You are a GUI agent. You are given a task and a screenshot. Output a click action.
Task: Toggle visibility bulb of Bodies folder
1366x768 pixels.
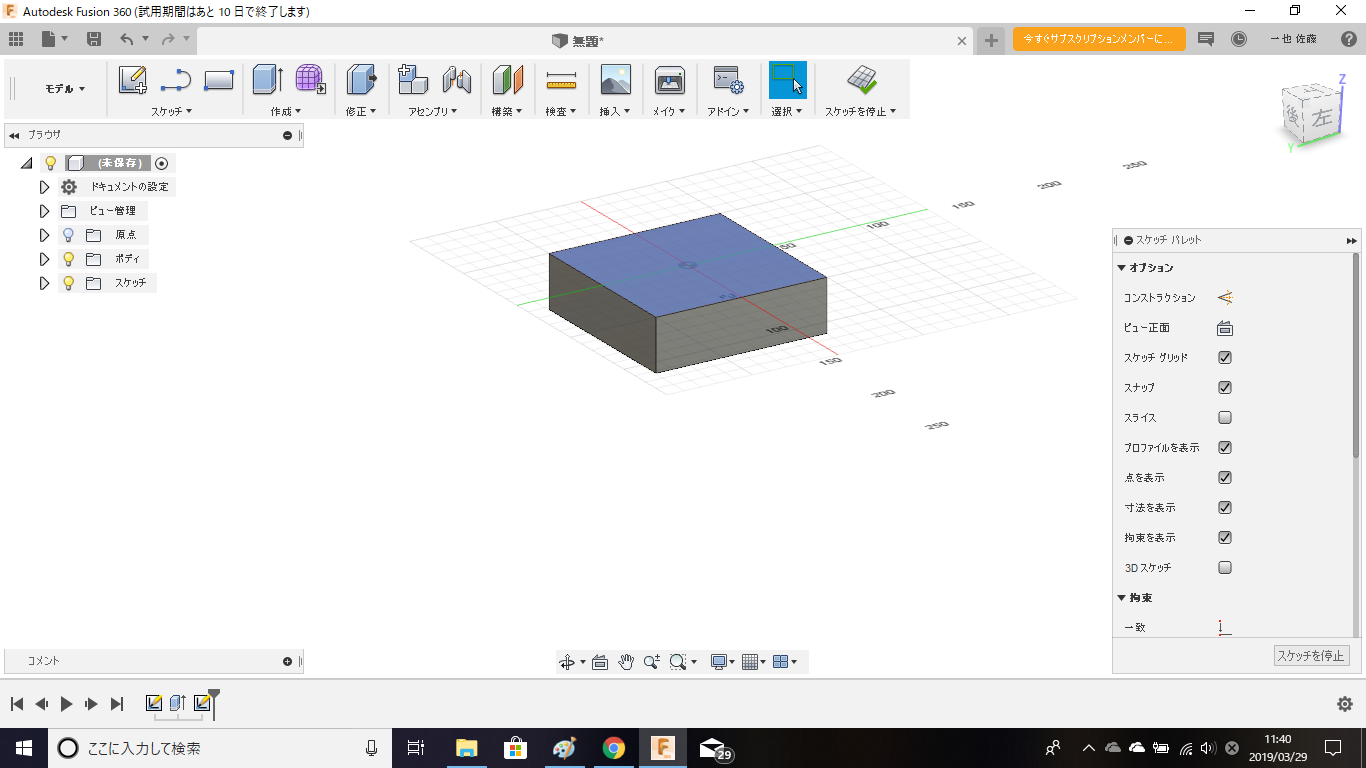68,259
